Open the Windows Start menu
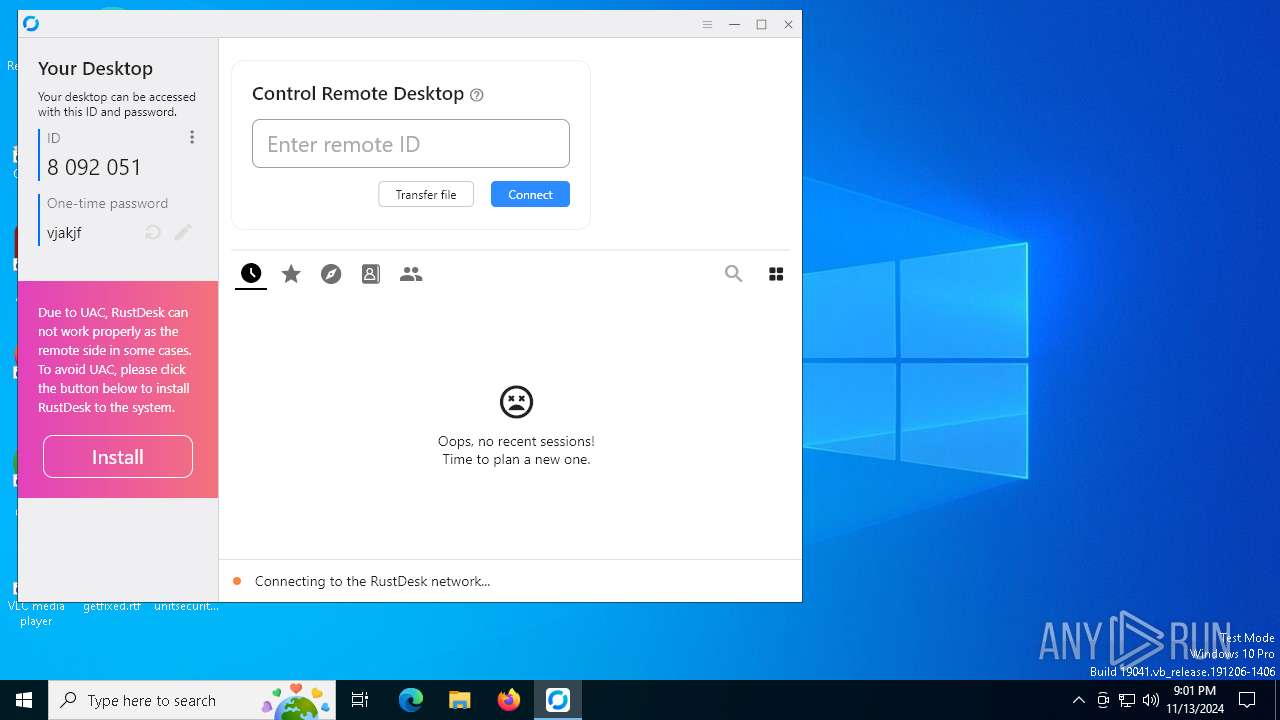The image size is (1280, 720). pyautogui.click(x=24, y=700)
